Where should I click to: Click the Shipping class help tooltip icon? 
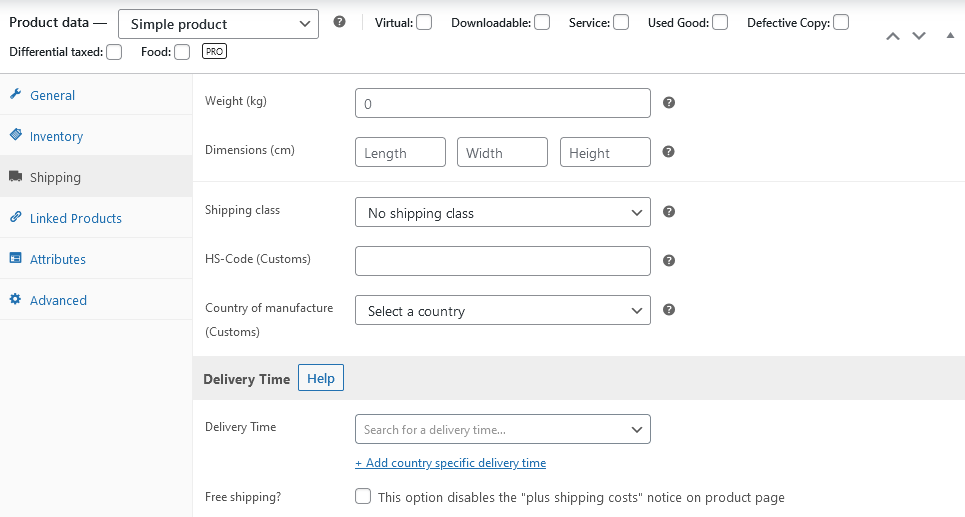pos(669,212)
